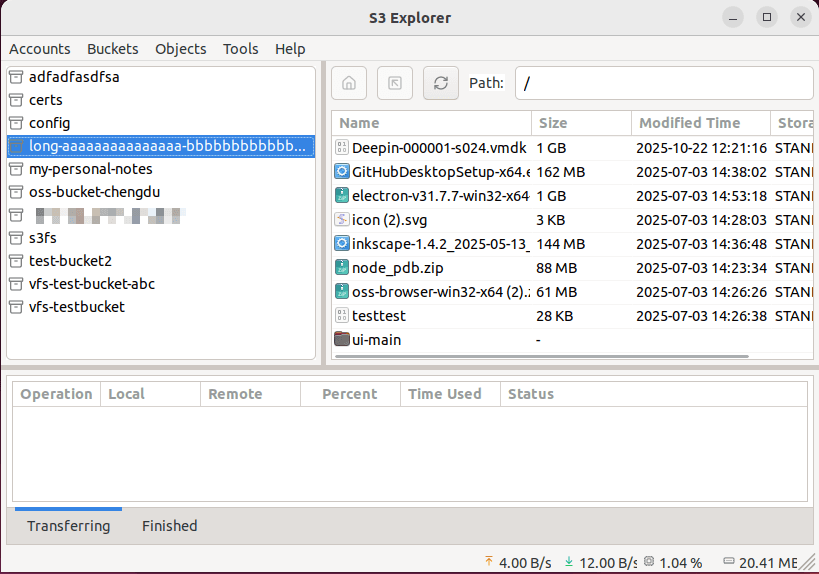
Task: Open the Tools menu
Action: pyautogui.click(x=240, y=49)
